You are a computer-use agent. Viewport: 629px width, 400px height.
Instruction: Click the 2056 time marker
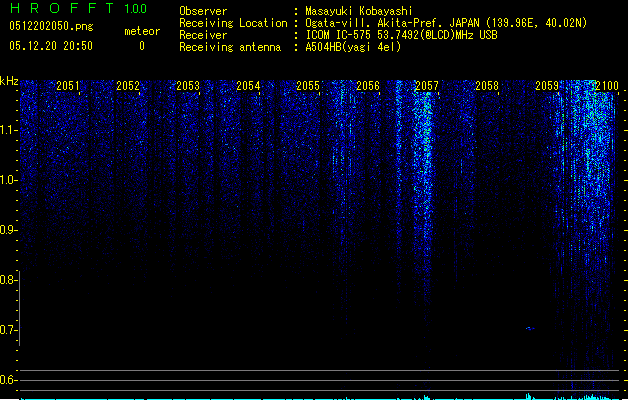(x=368, y=85)
